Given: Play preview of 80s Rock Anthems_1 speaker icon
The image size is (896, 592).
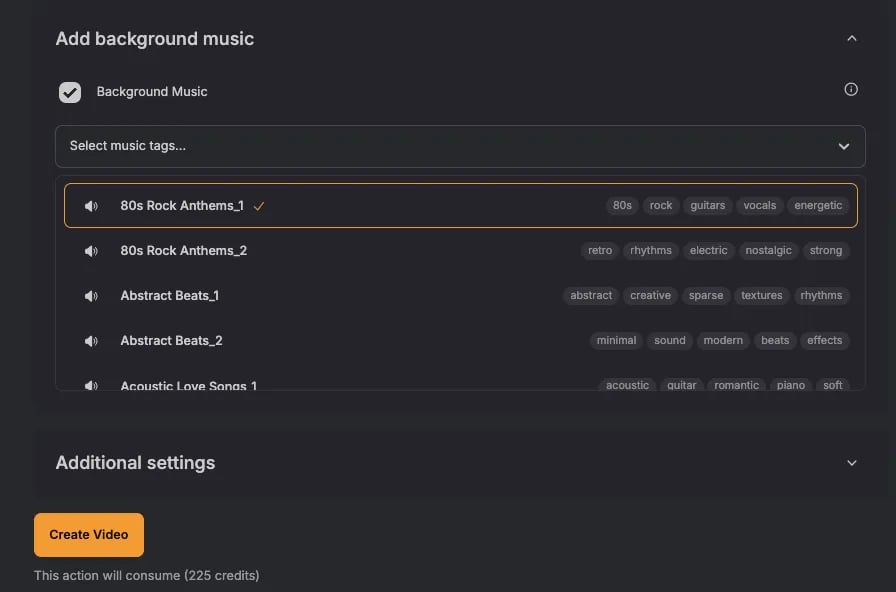Looking at the screenshot, I should click(92, 206).
